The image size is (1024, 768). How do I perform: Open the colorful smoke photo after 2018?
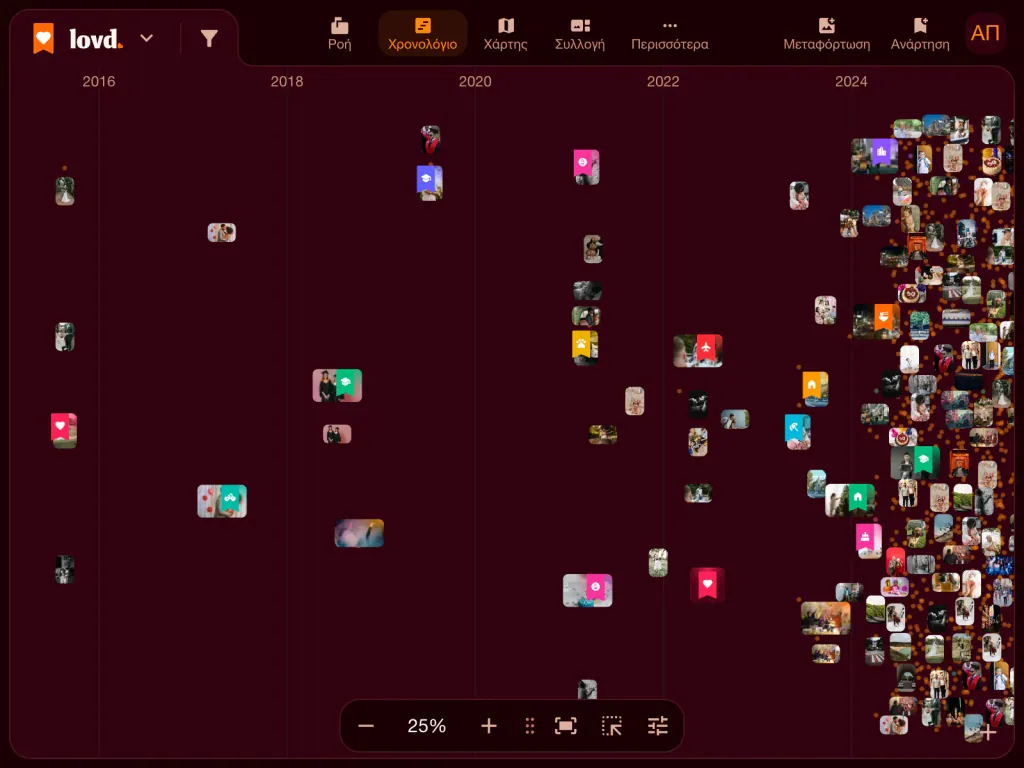point(359,533)
